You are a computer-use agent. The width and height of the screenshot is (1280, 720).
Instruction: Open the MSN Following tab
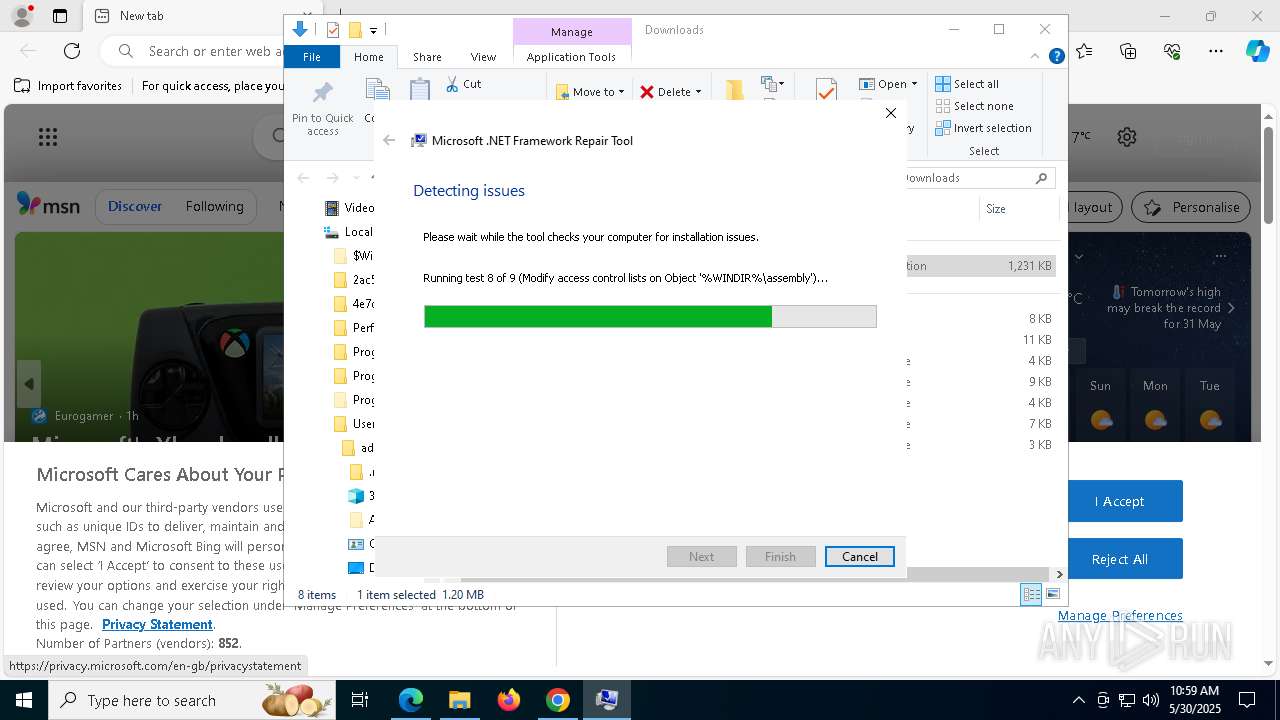(x=214, y=207)
